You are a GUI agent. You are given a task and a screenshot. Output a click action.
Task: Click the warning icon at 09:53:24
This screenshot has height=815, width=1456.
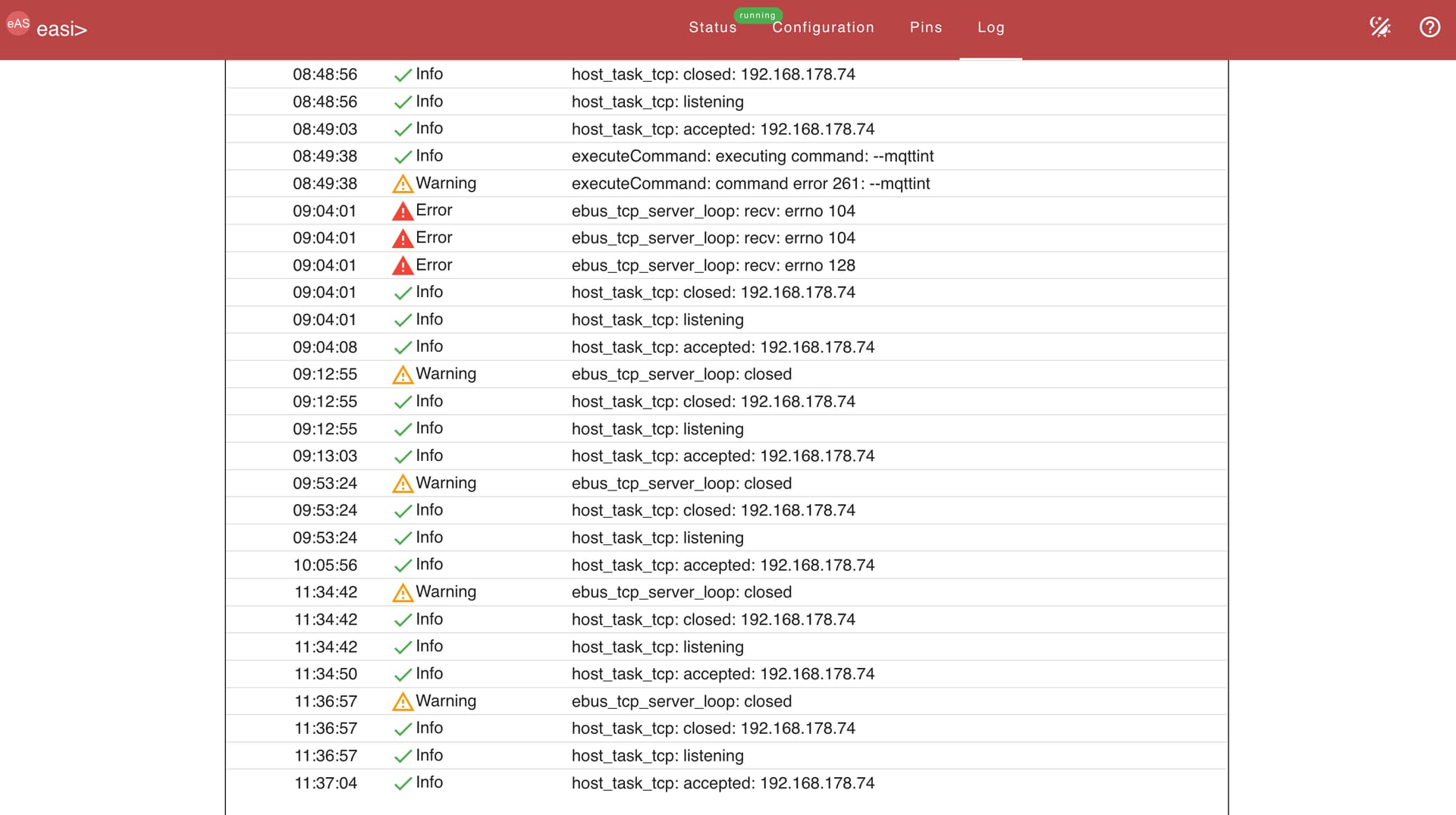pos(403,484)
